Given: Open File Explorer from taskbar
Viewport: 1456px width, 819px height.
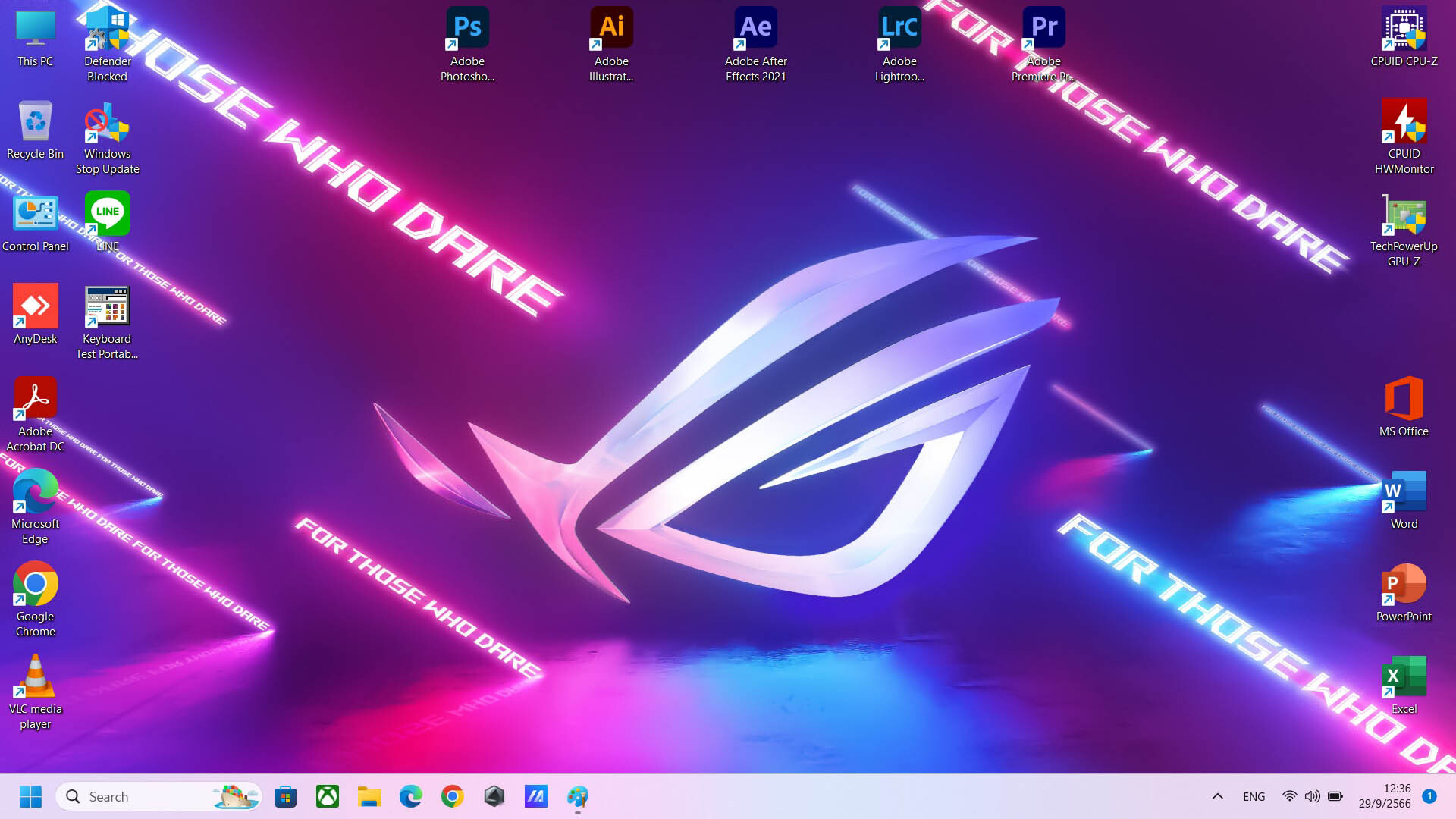Looking at the screenshot, I should tap(369, 796).
